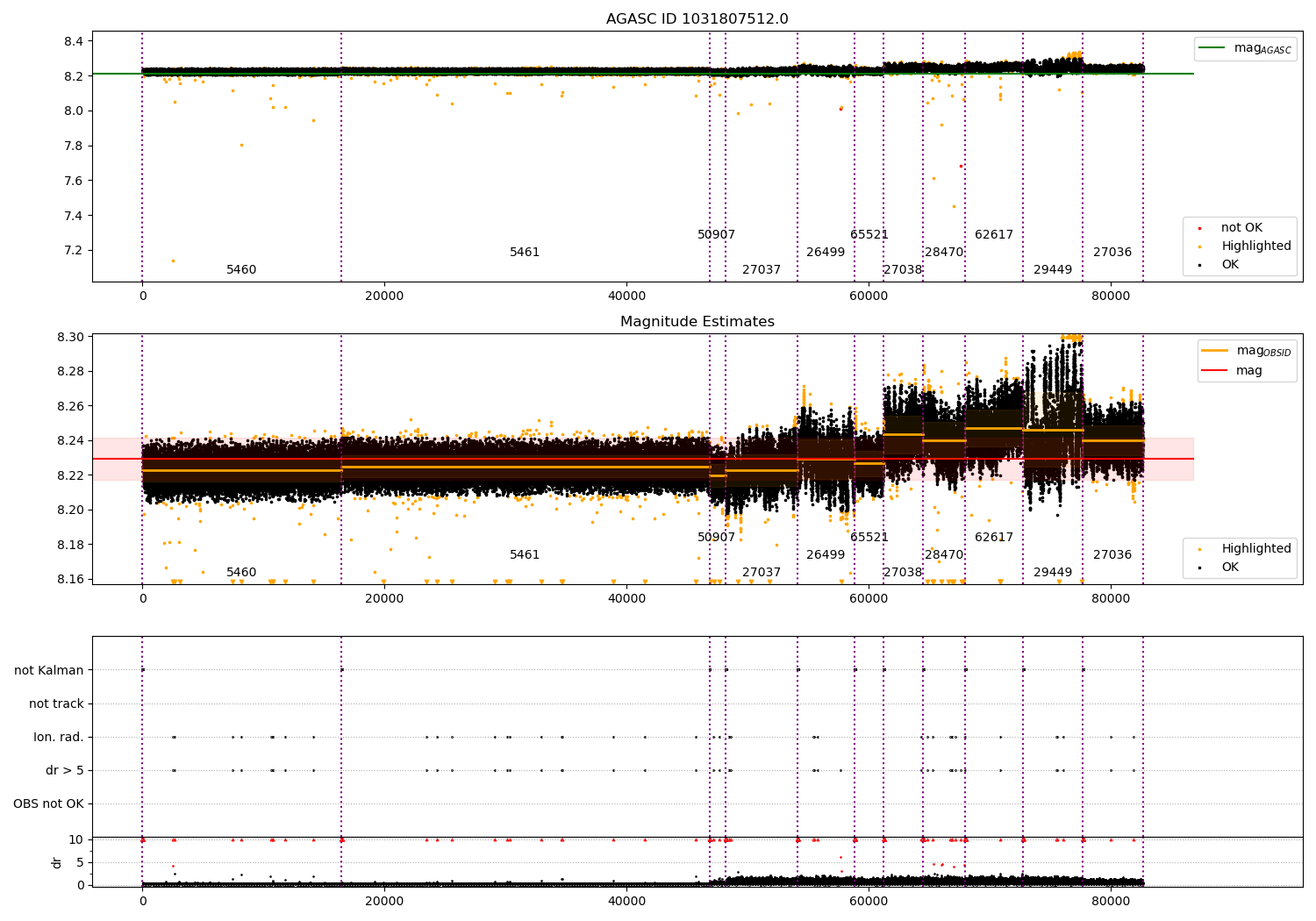
Task: Click OBSID label 26499 in Magnitude Estimates plot
Action: 826,555
